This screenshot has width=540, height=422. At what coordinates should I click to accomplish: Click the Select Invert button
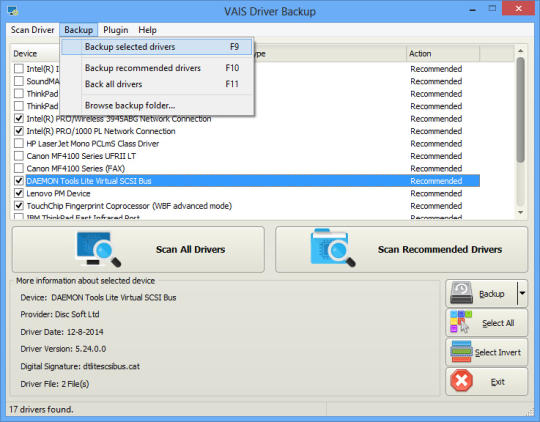click(487, 352)
